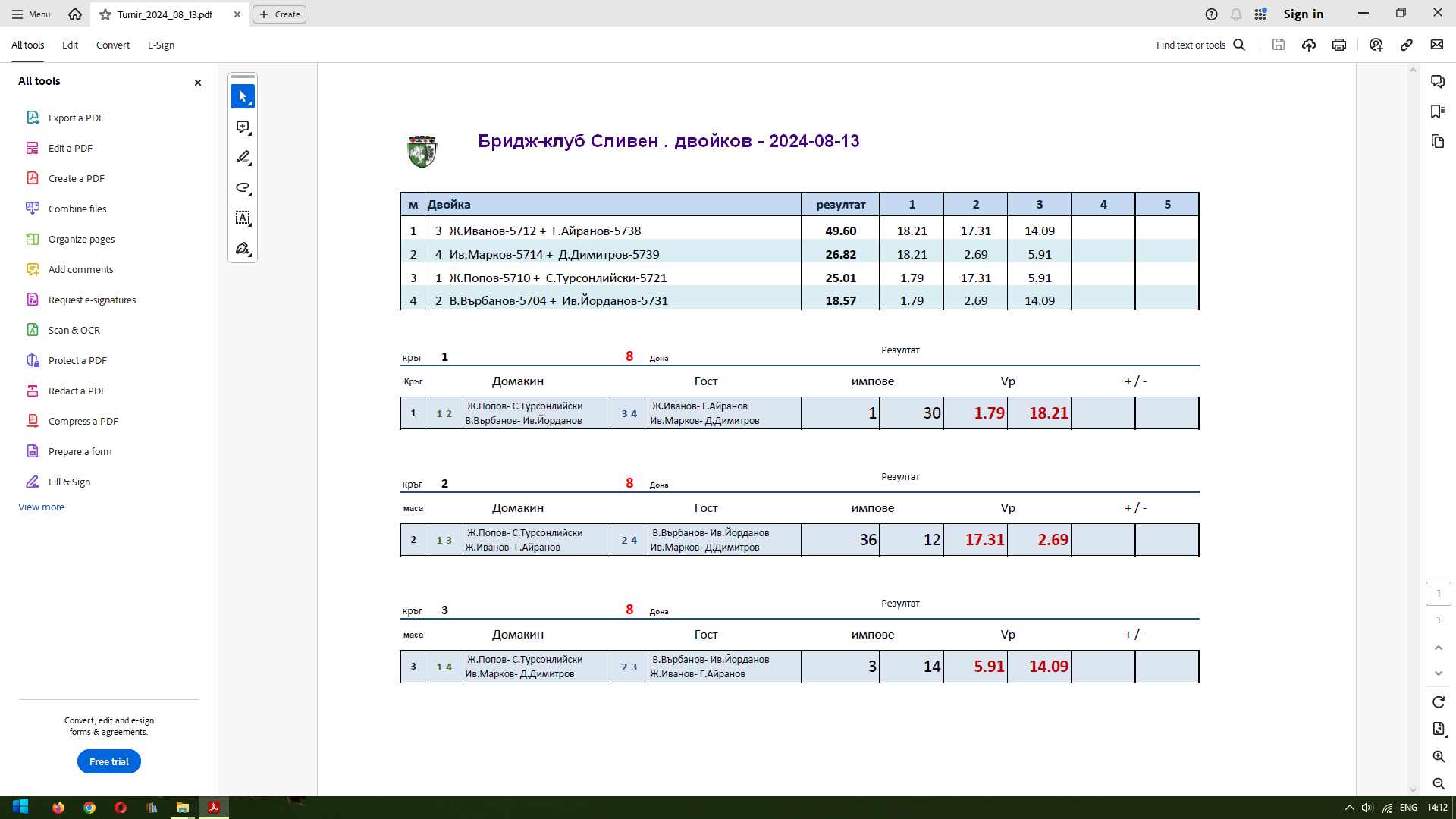Expand tool list via View more
This screenshot has height=819, width=1456.
(41, 507)
